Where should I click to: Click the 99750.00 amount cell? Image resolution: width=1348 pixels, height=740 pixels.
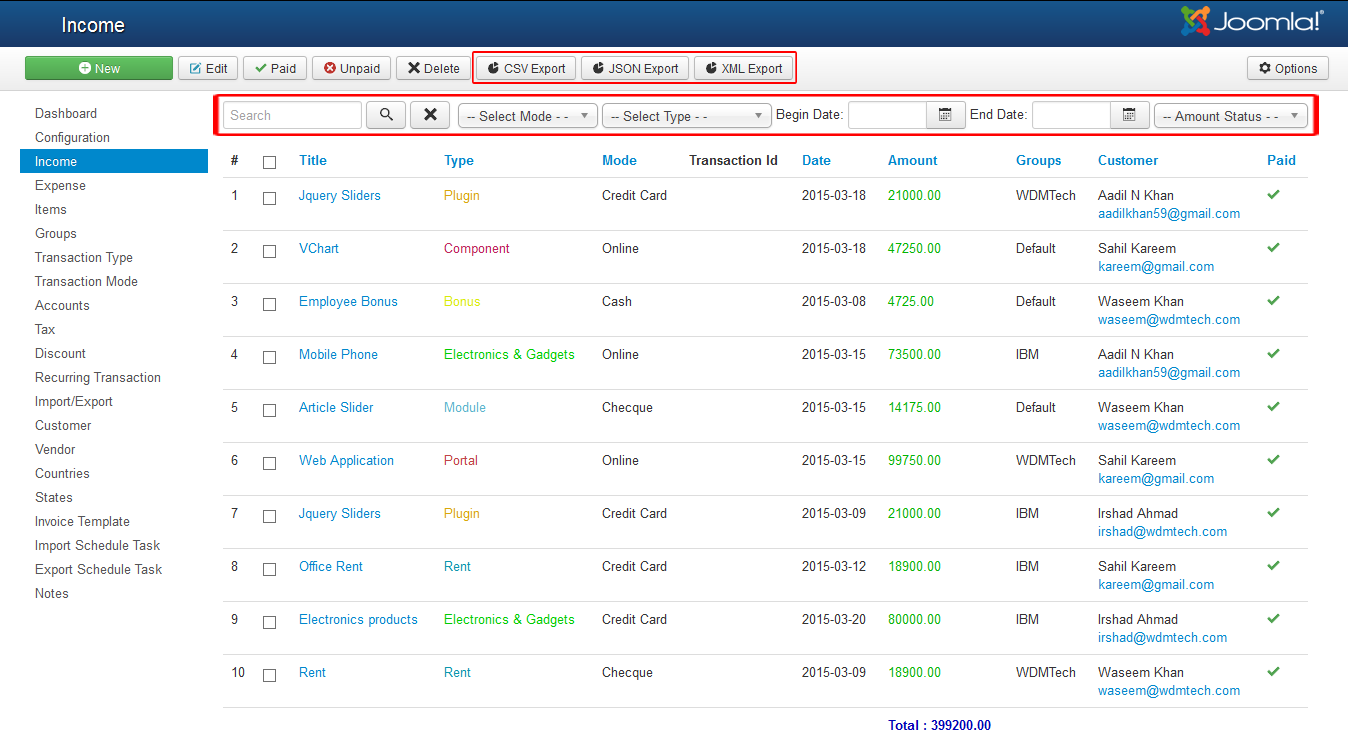[914, 460]
